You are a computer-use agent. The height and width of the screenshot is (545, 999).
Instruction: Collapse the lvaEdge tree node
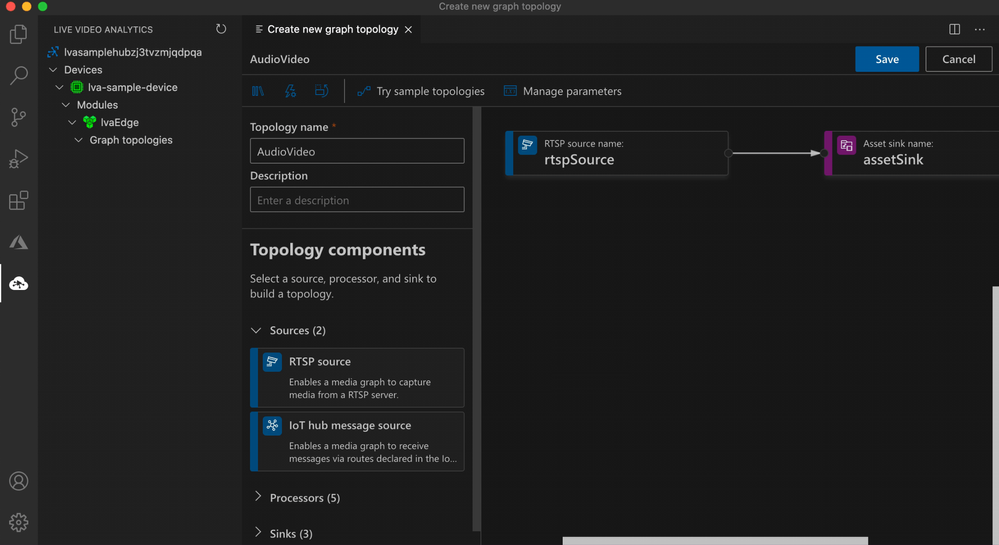tap(72, 122)
